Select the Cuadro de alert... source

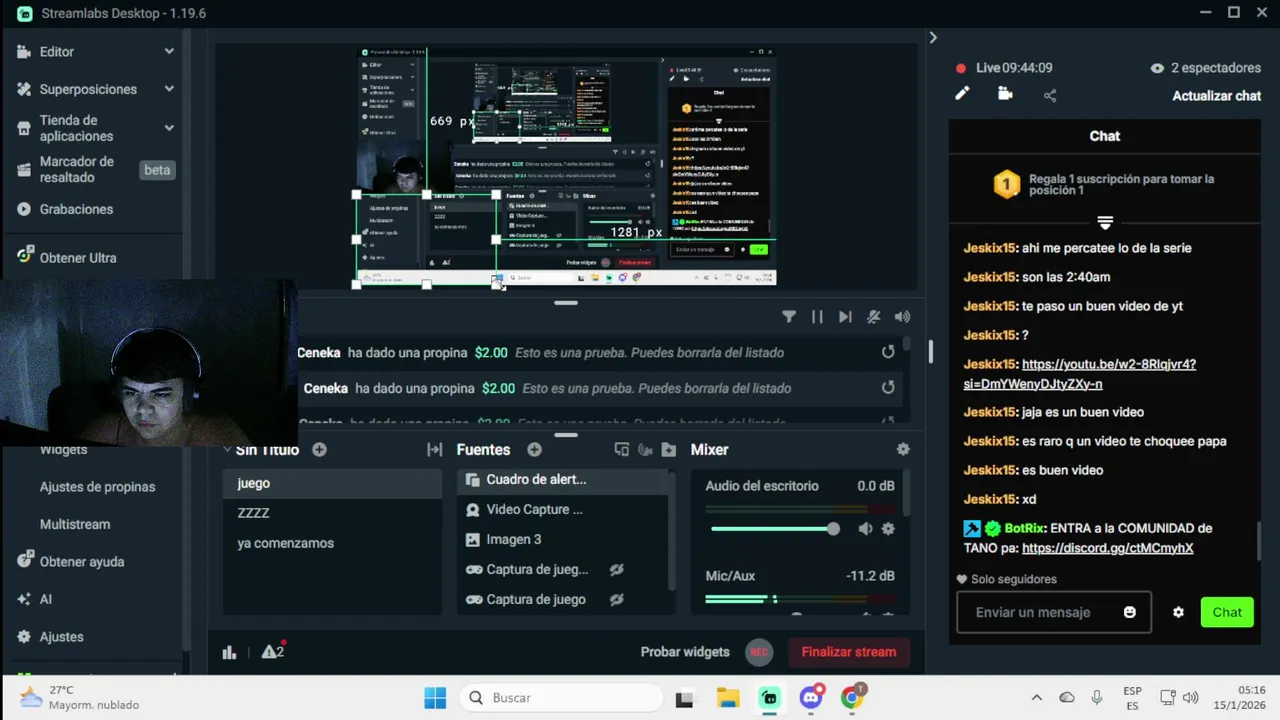tap(563, 480)
